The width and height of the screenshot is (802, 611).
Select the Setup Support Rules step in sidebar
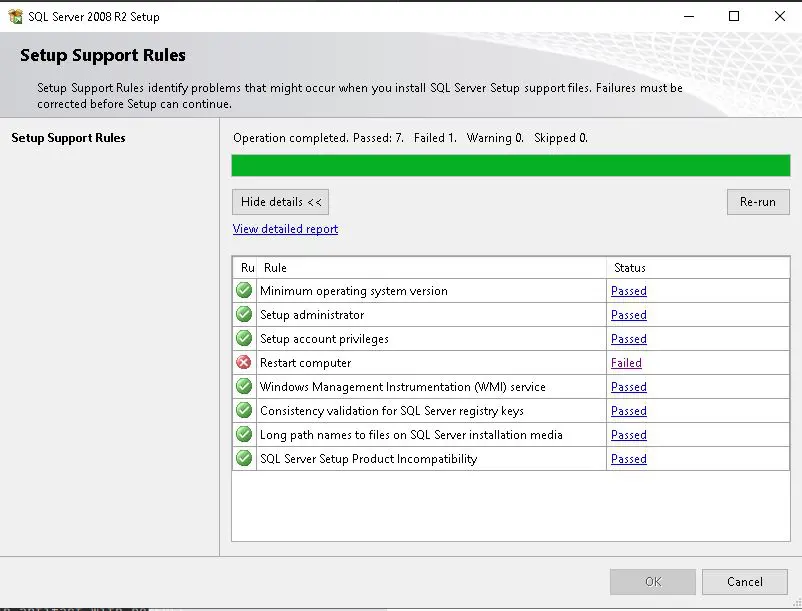pyautogui.click(x=69, y=138)
